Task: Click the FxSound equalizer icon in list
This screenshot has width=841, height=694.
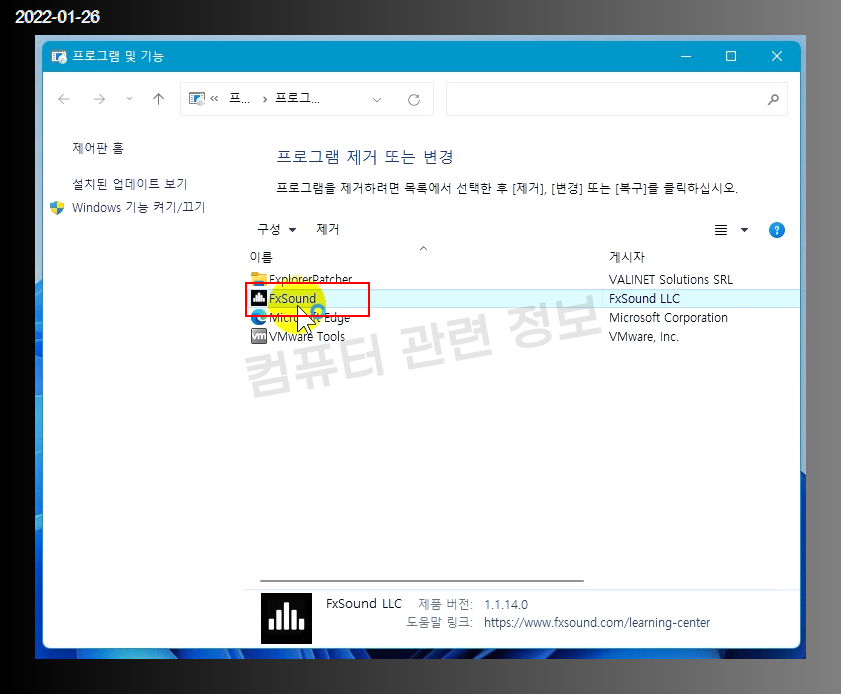Action: click(x=259, y=298)
